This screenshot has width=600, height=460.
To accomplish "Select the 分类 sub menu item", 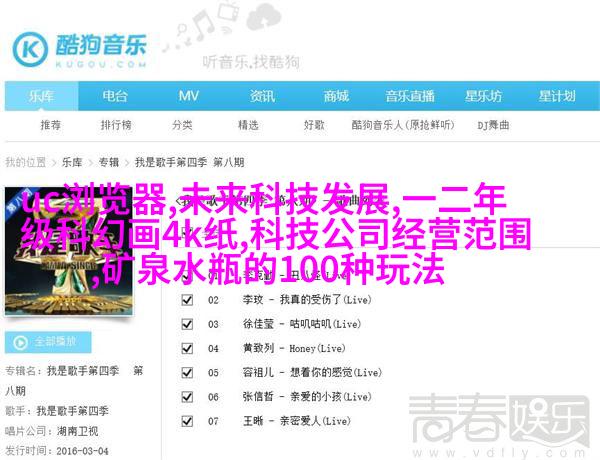I will [x=182, y=125].
